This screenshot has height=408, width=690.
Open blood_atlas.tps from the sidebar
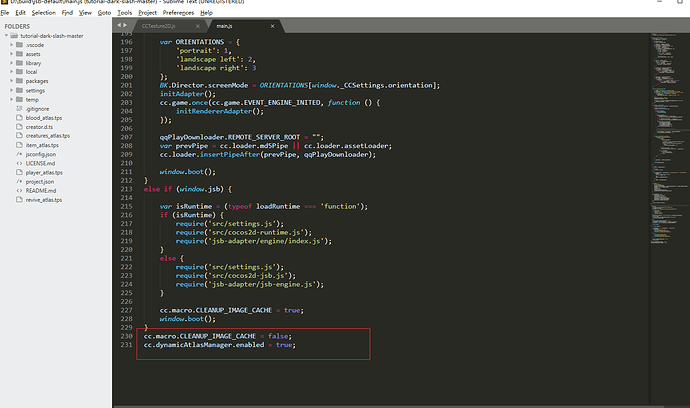pos(44,118)
